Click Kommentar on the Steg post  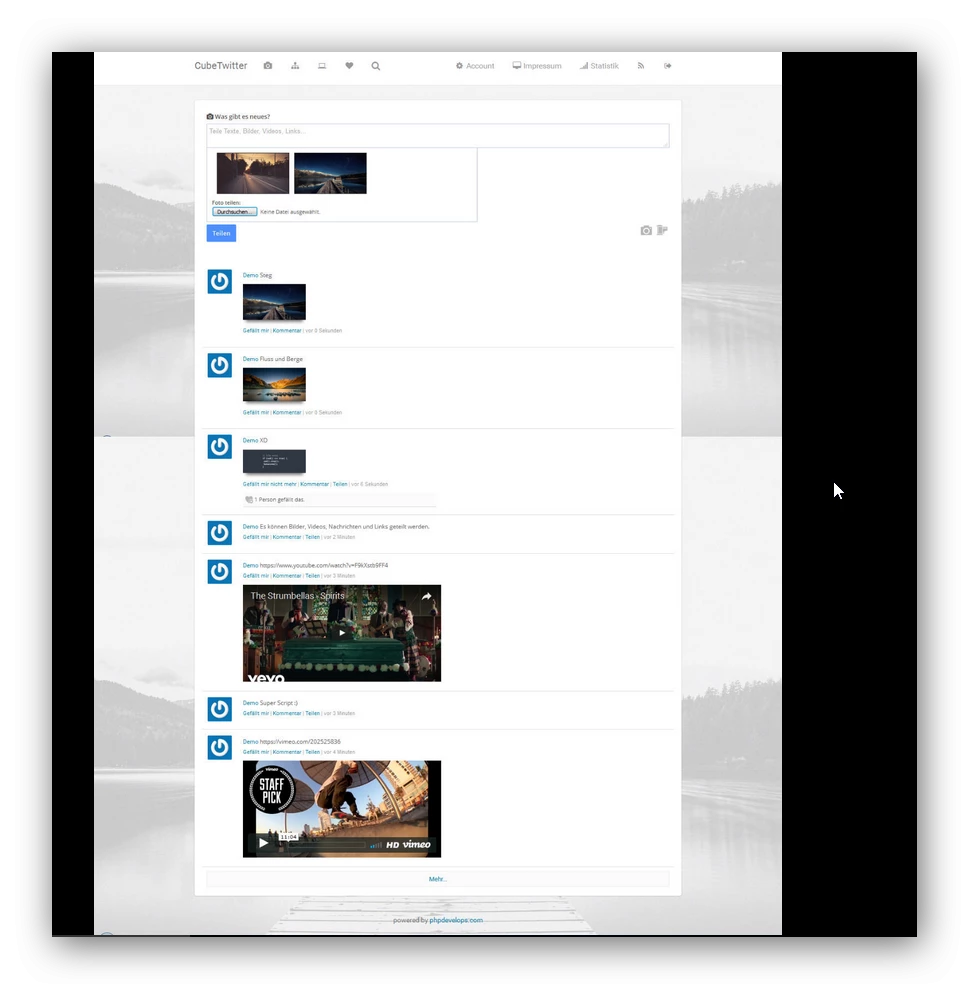[x=287, y=331]
